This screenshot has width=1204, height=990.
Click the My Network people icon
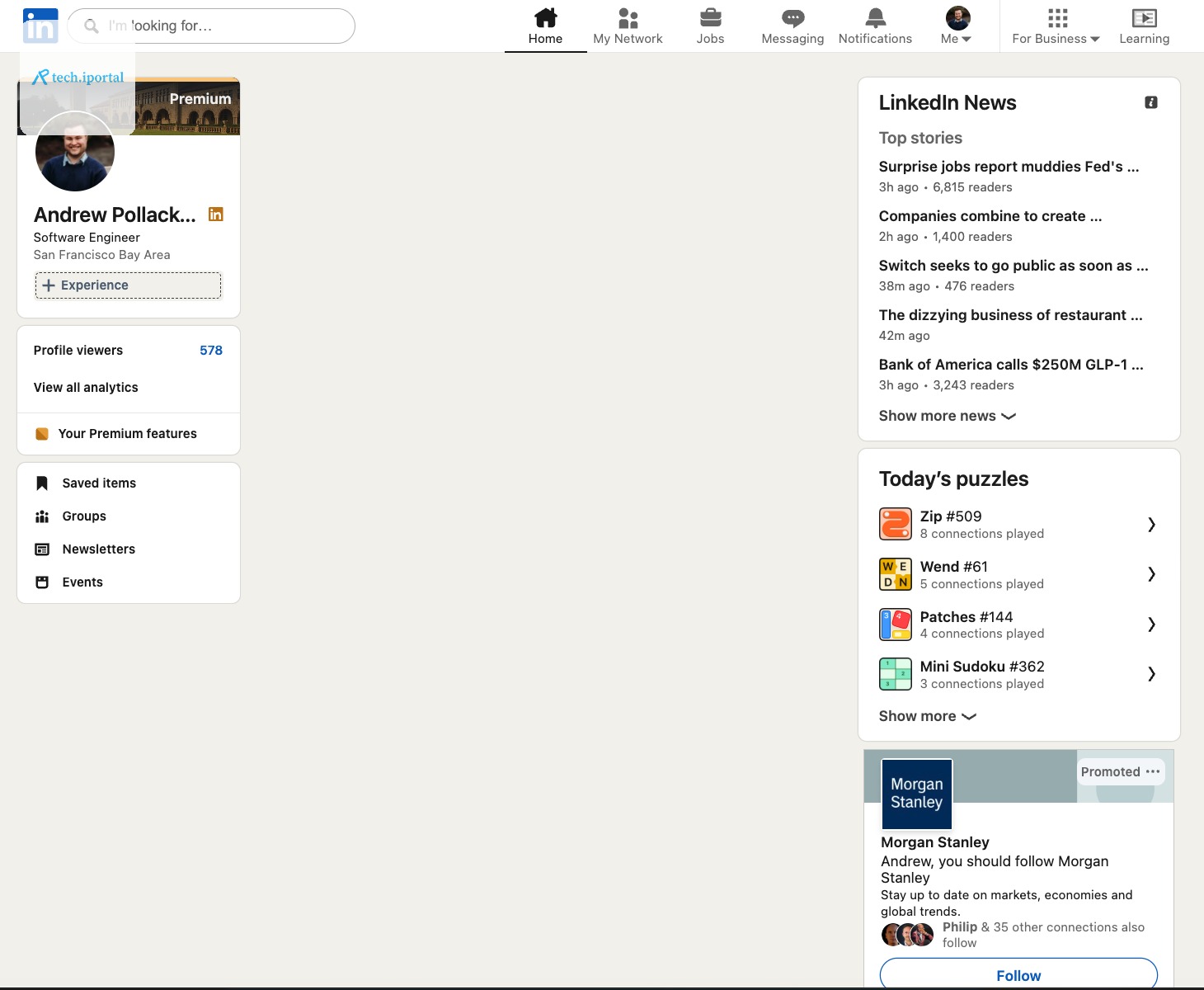point(628,17)
